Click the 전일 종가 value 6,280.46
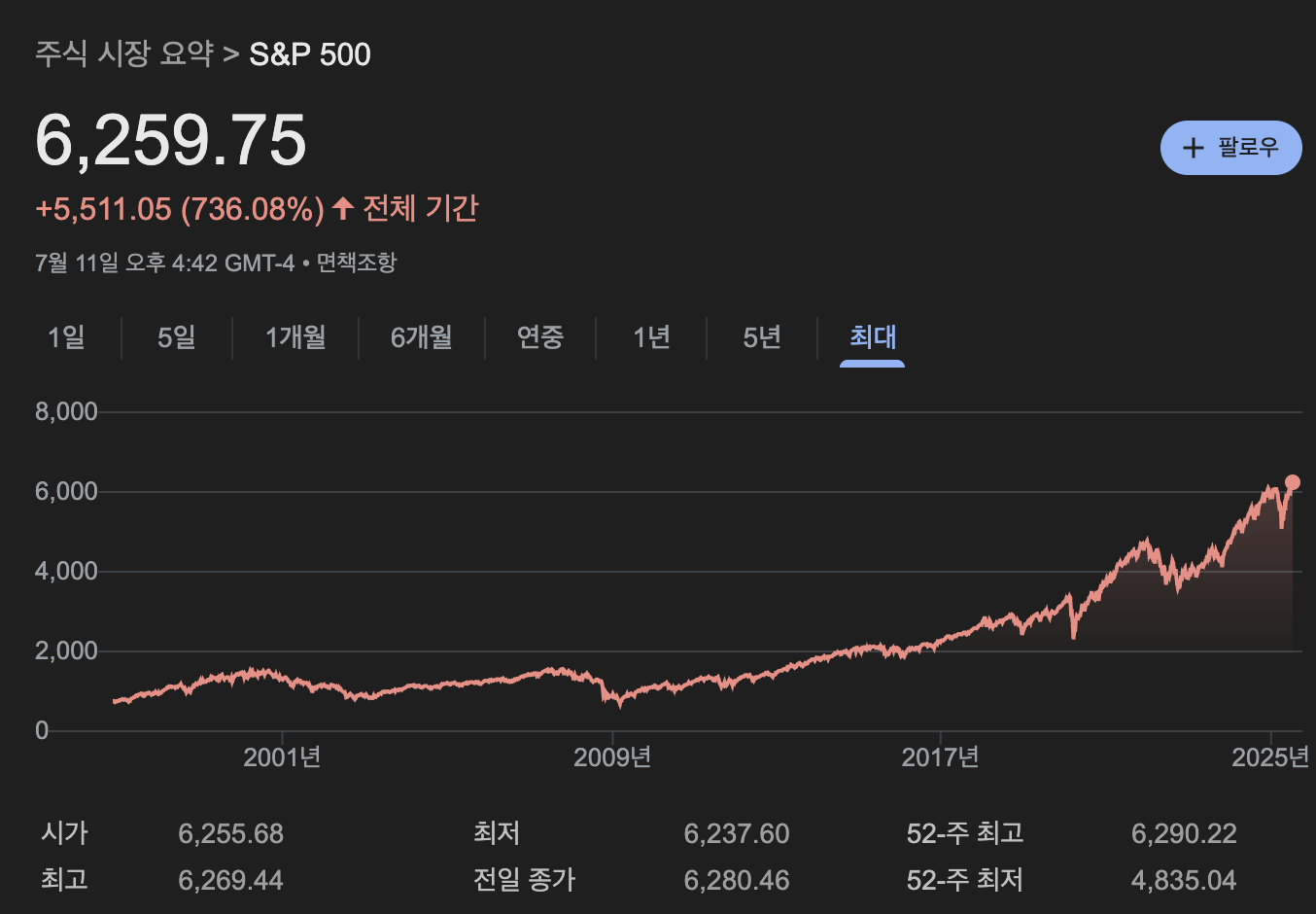This screenshot has height=914, width=1316. (x=737, y=880)
